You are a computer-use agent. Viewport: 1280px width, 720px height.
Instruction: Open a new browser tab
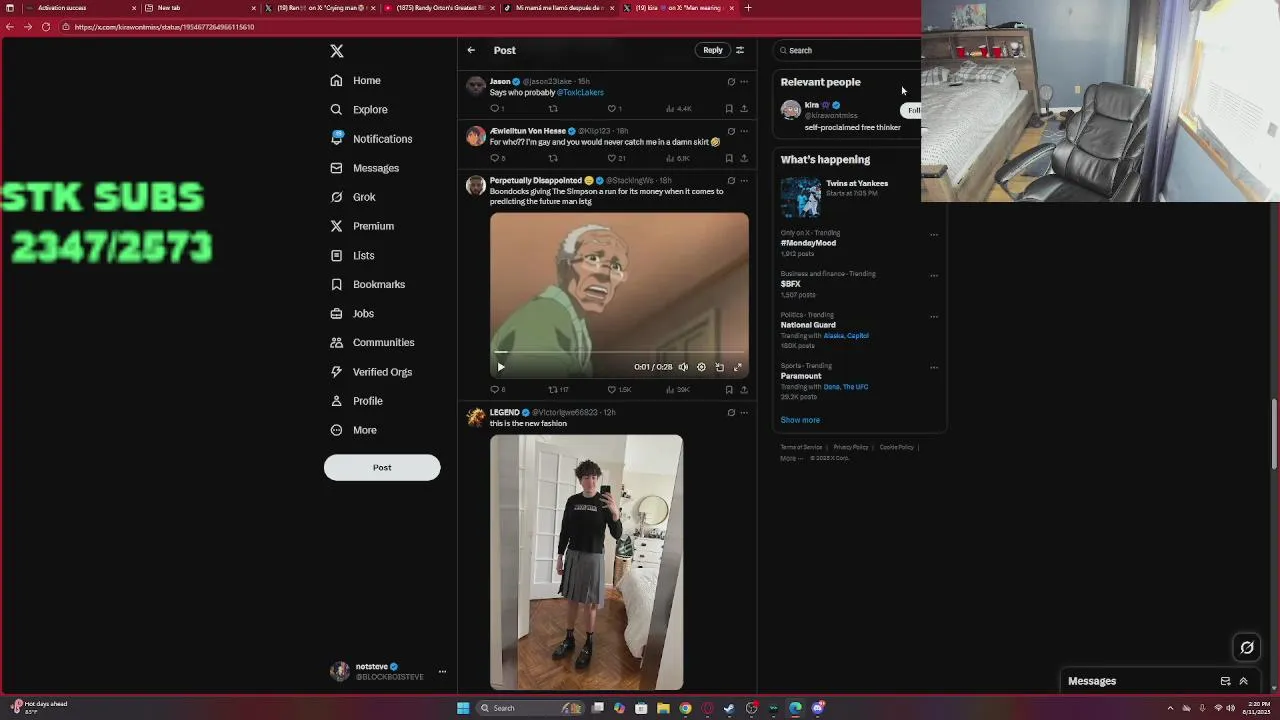coord(748,8)
